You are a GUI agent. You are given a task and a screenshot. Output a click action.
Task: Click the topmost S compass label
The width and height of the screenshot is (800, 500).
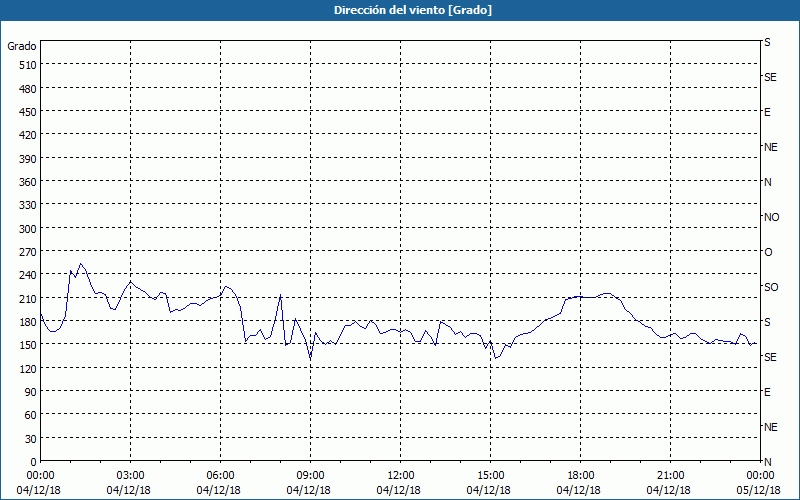coord(767,42)
